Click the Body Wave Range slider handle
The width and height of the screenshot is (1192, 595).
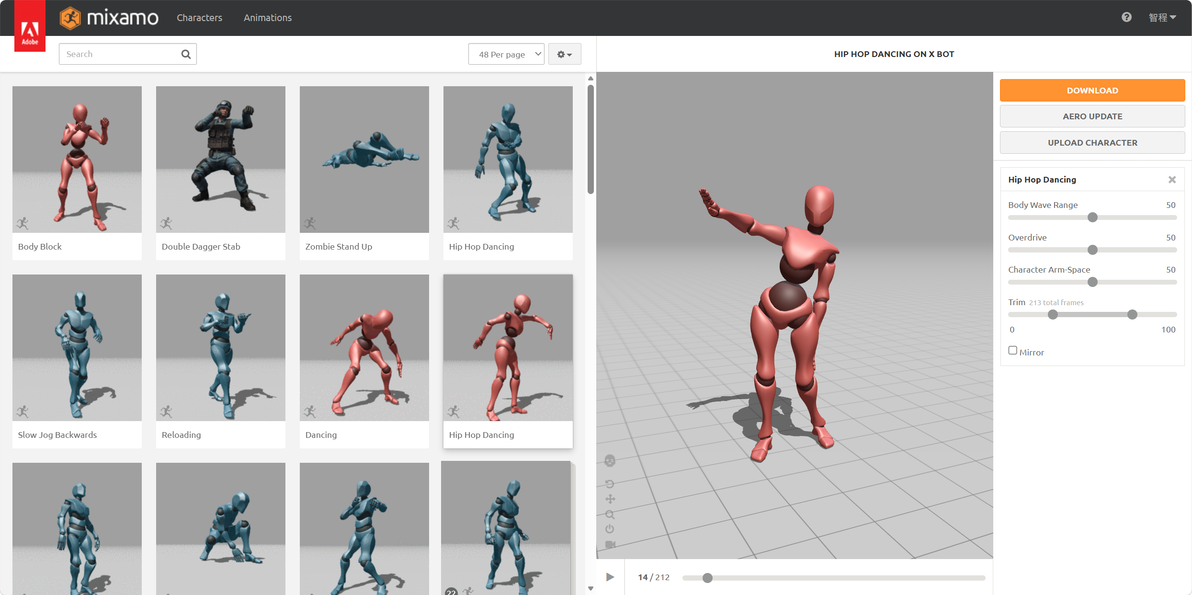(x=1092, y=217)
